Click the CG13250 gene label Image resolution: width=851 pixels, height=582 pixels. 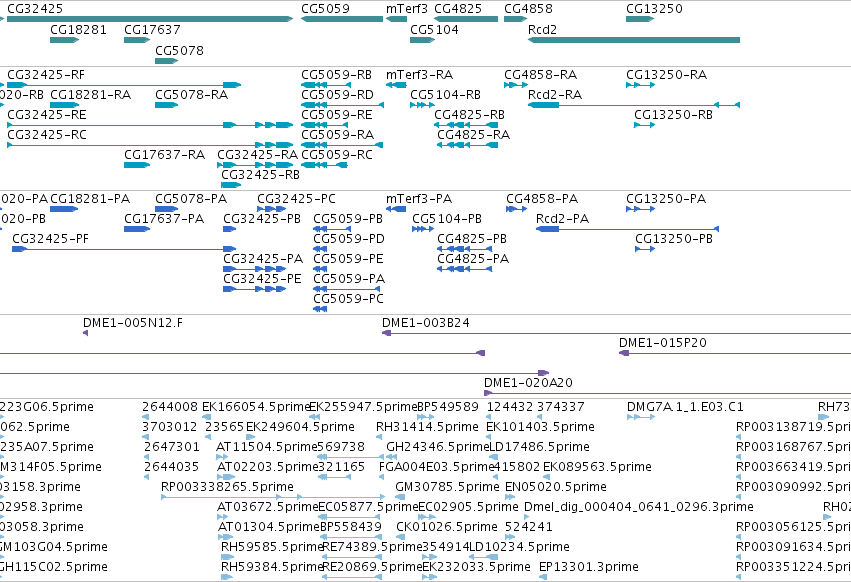(x=654, y=9)
